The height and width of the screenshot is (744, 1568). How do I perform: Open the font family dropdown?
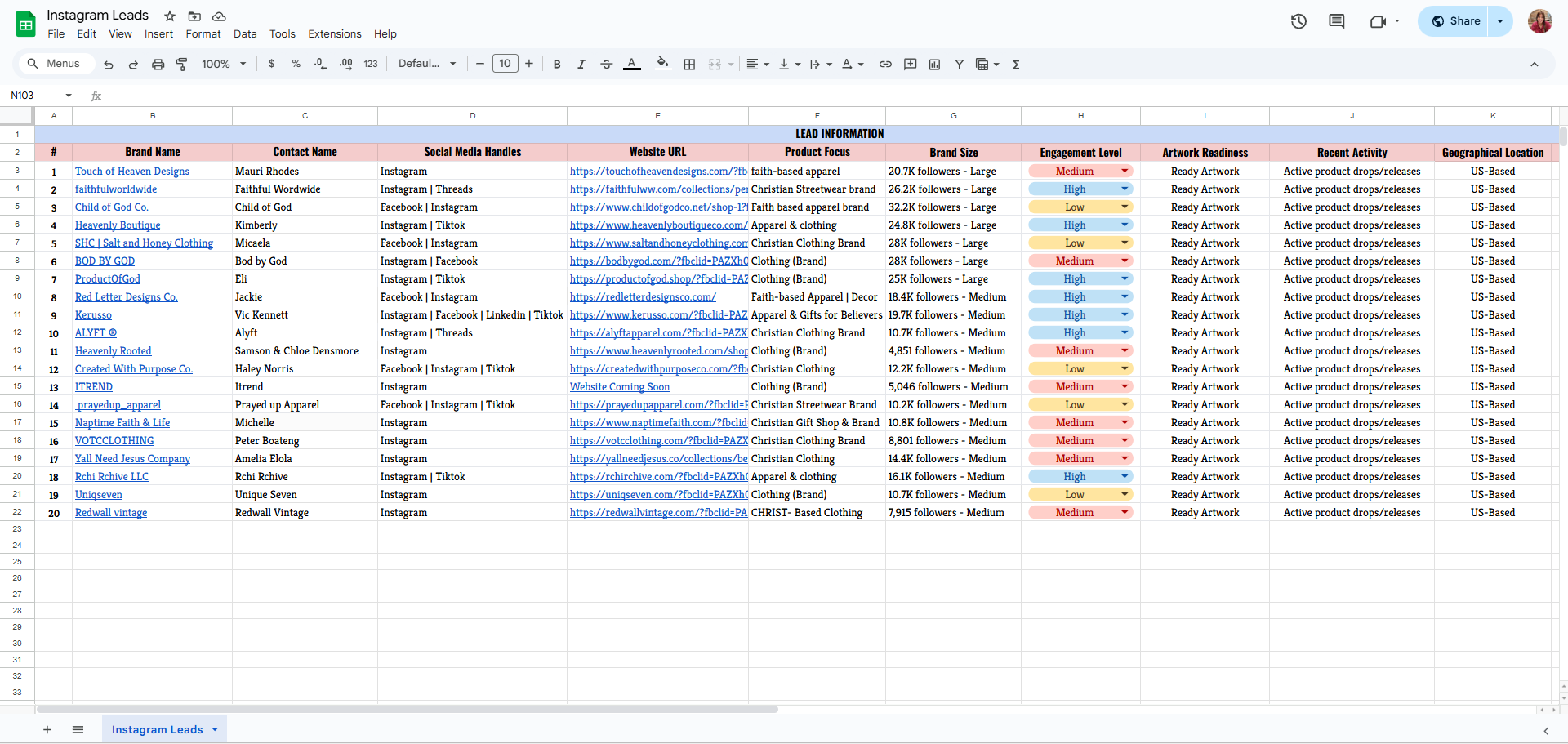coord(427,64)
